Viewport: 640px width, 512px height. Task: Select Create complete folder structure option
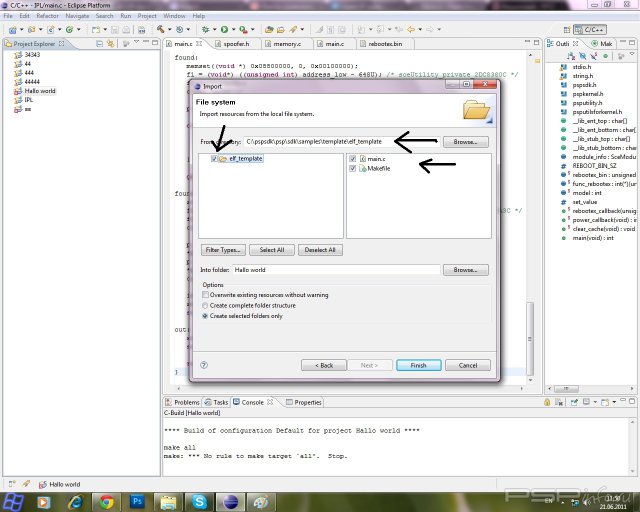[x=206, y=305]
